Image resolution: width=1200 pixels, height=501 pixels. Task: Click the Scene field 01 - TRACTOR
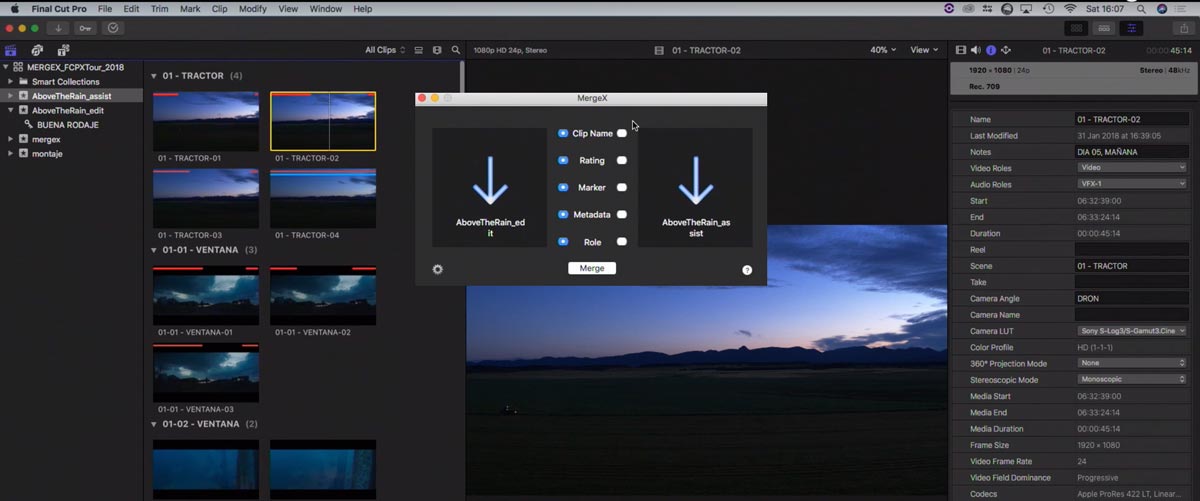point(1131,266)
